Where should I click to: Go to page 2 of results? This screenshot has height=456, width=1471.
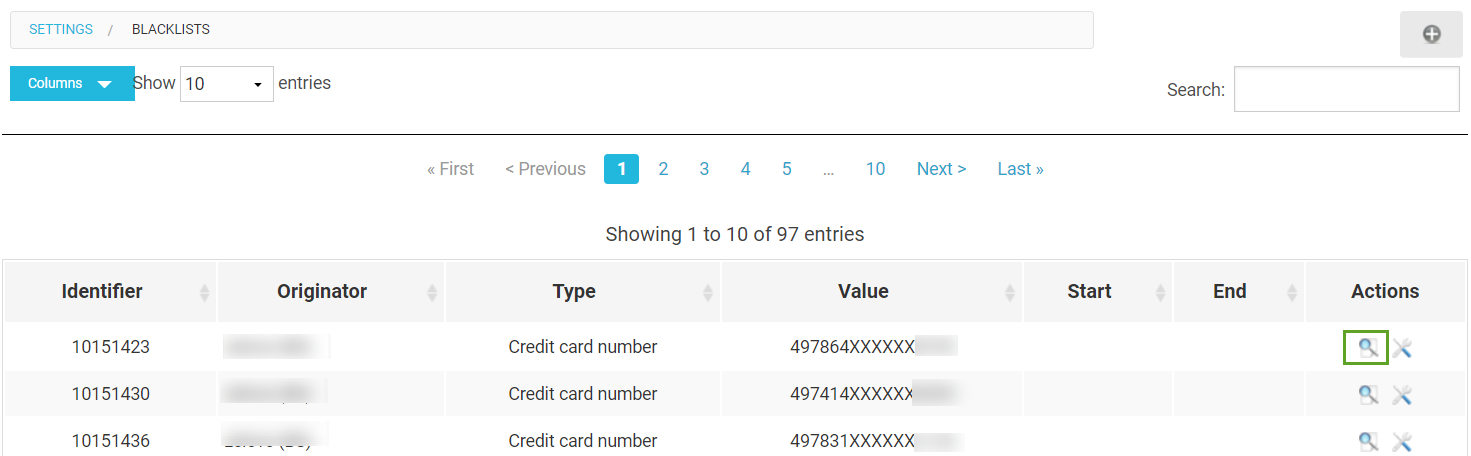click(x=663, y=169)
